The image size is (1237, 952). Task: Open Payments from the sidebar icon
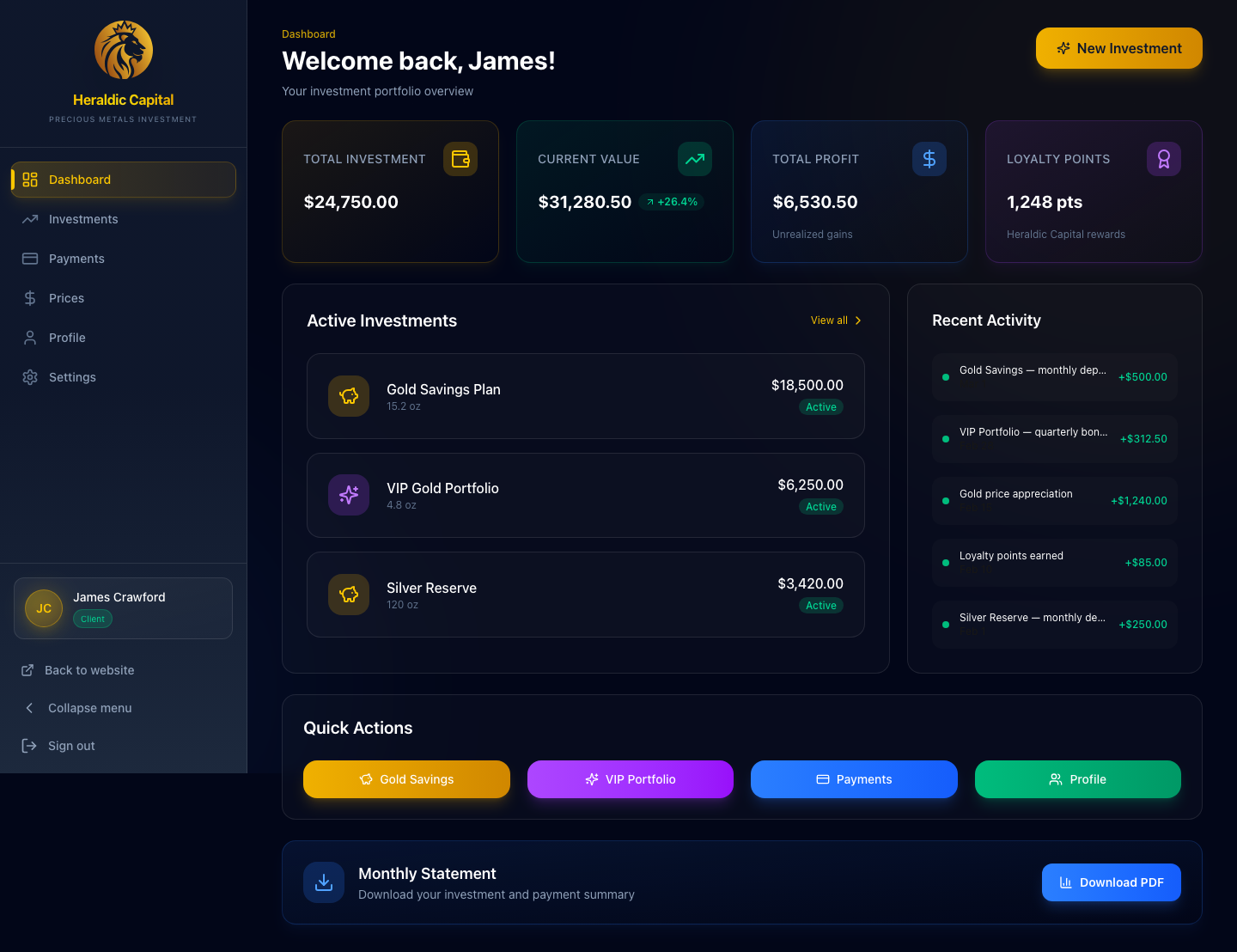29,259
